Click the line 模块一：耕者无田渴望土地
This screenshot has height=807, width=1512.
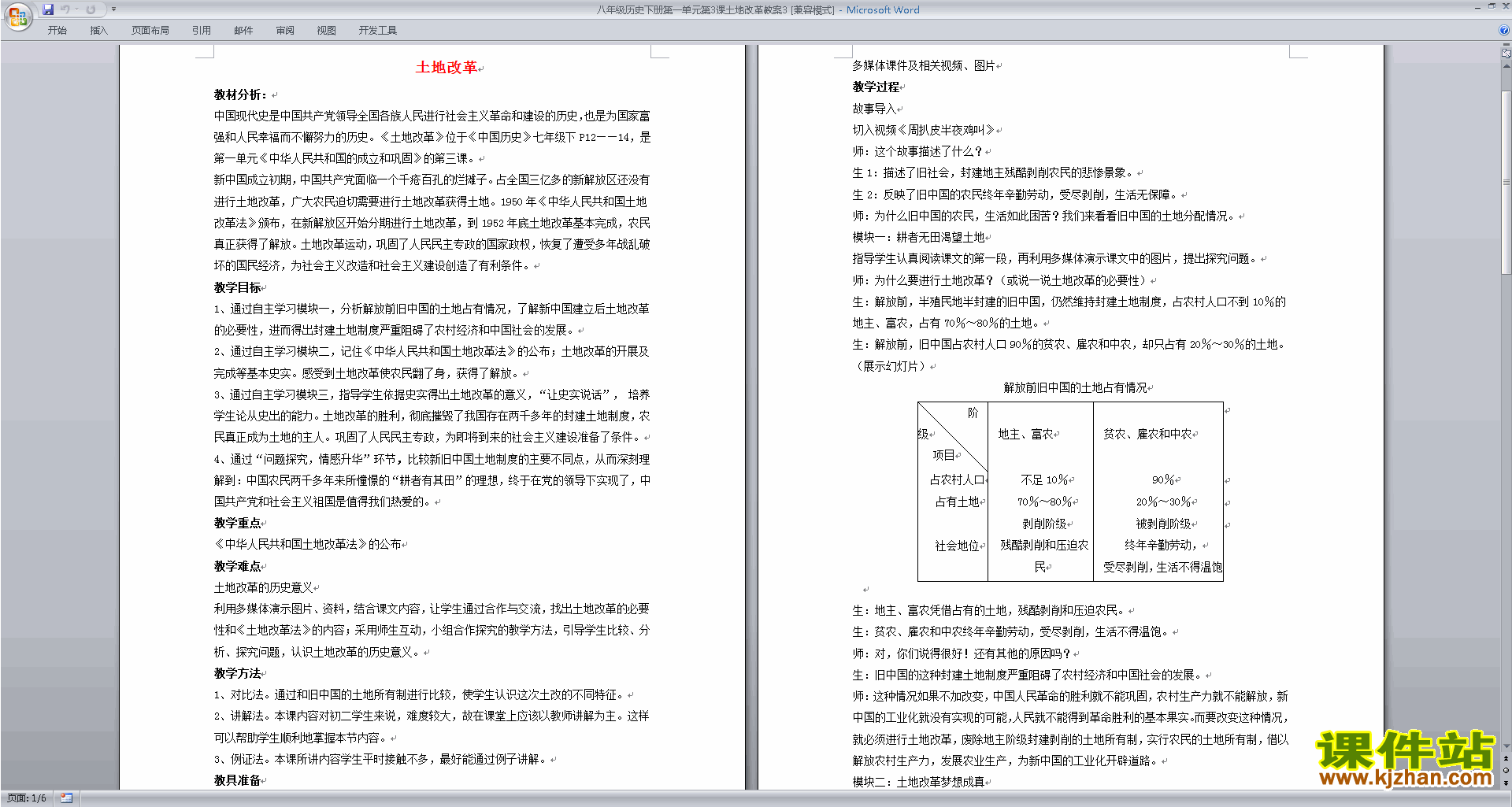click(918, 237)
